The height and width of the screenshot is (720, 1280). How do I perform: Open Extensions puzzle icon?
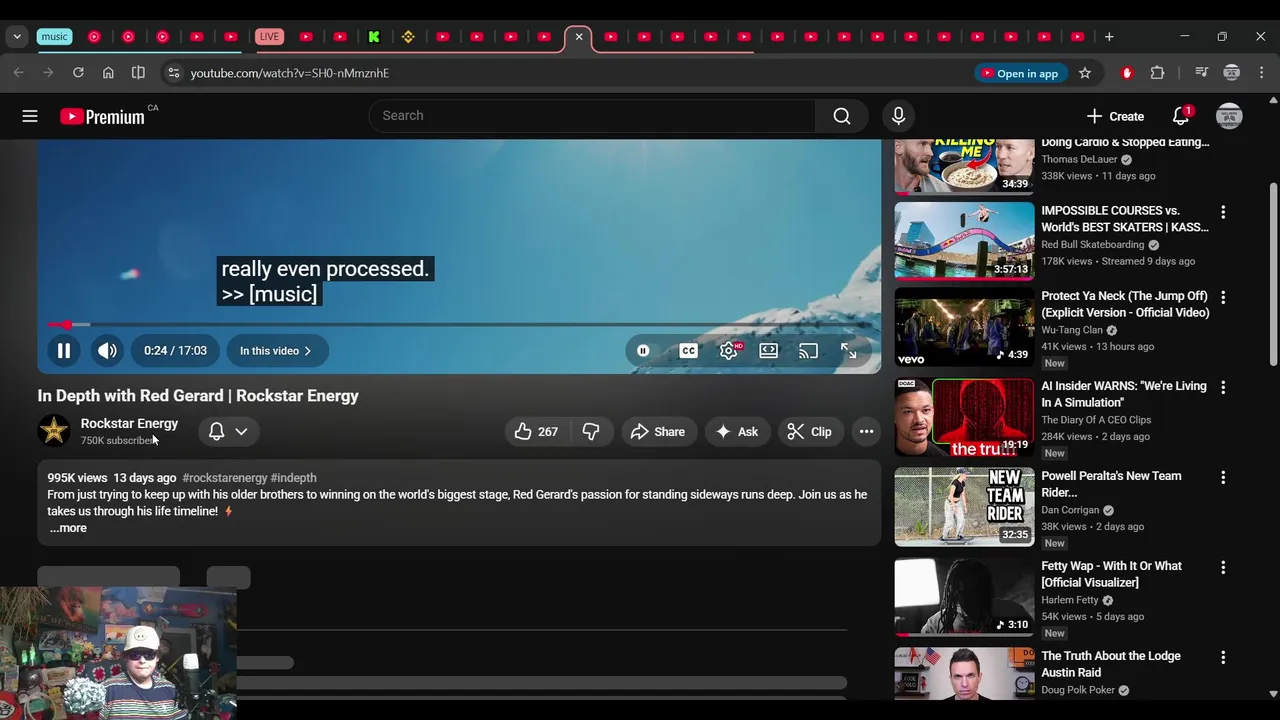[x=1158, y=73]
